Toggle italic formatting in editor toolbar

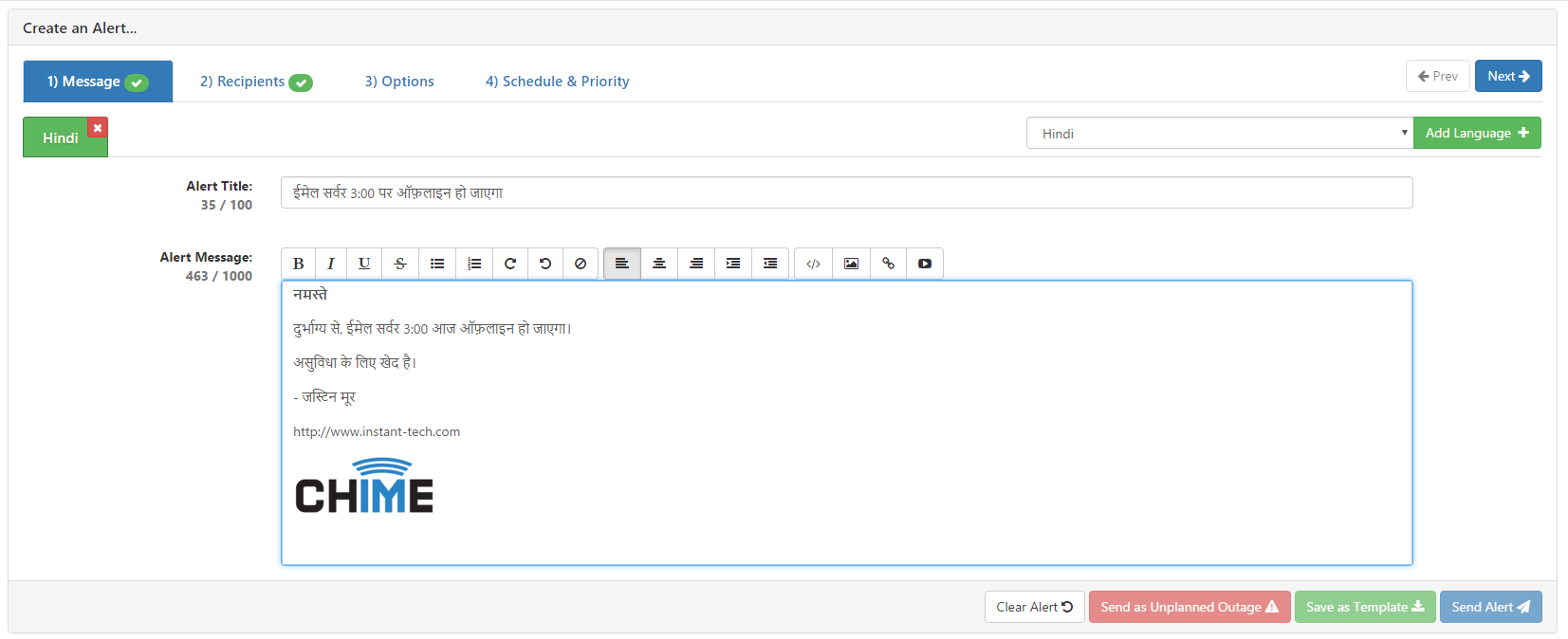point(331,264)
